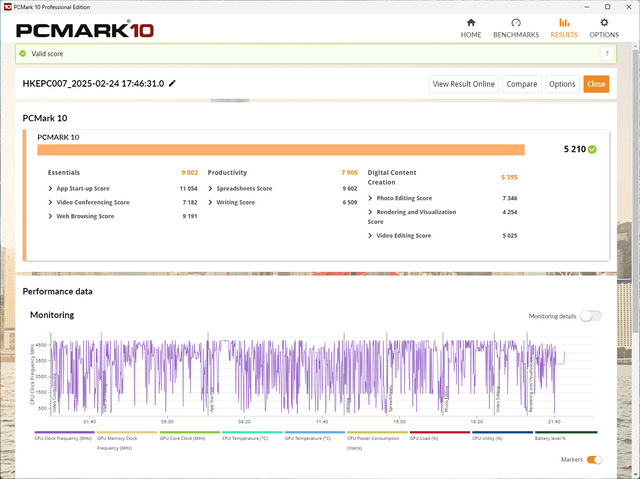Toggle CPU Temperature legend swatch
The image size is (640, 479).
point(252,432)
